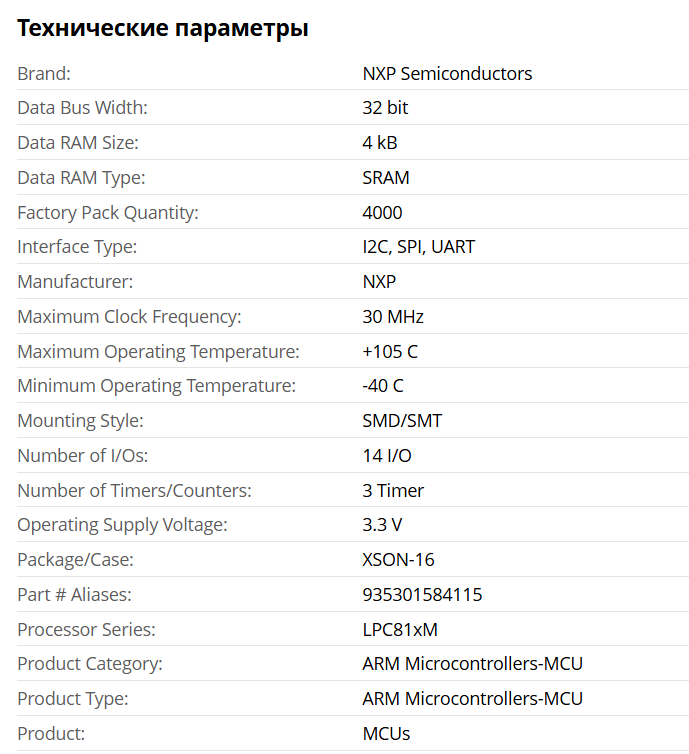Select the '30 MHz' clock frequency value

click(x=393, y=317)
